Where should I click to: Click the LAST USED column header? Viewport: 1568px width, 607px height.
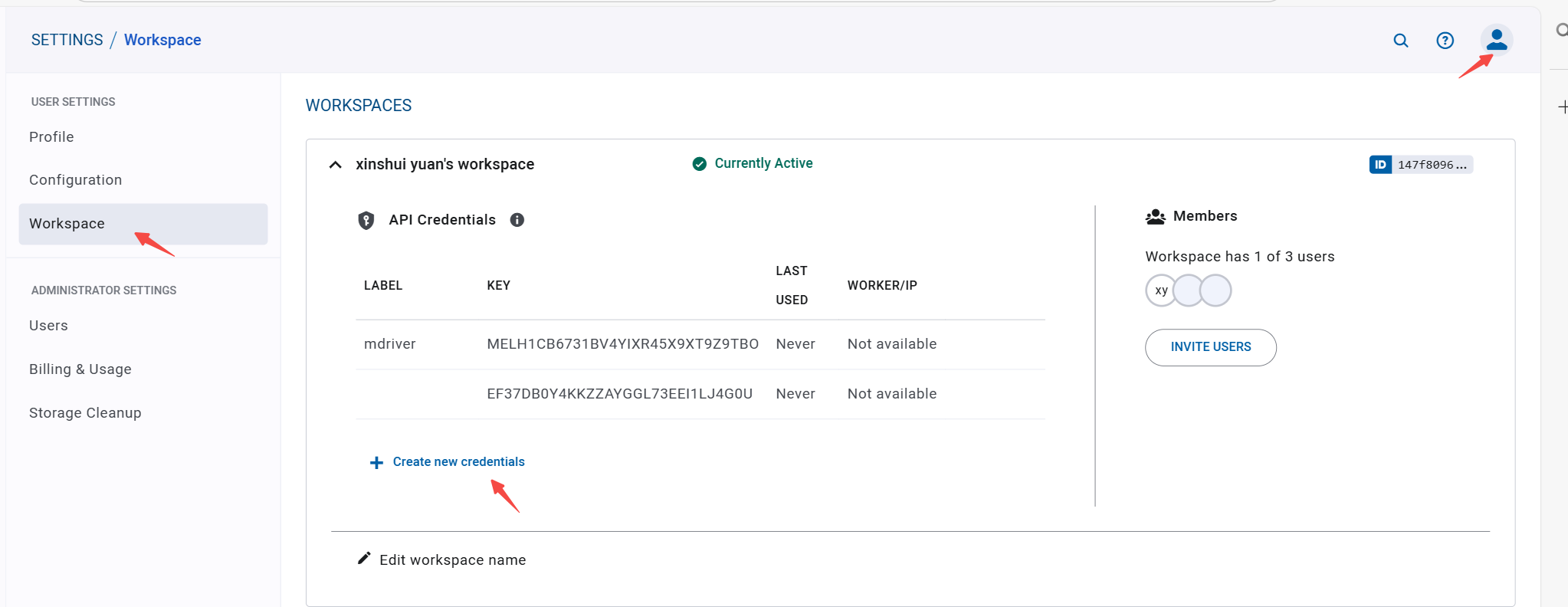tap(792, 285)
